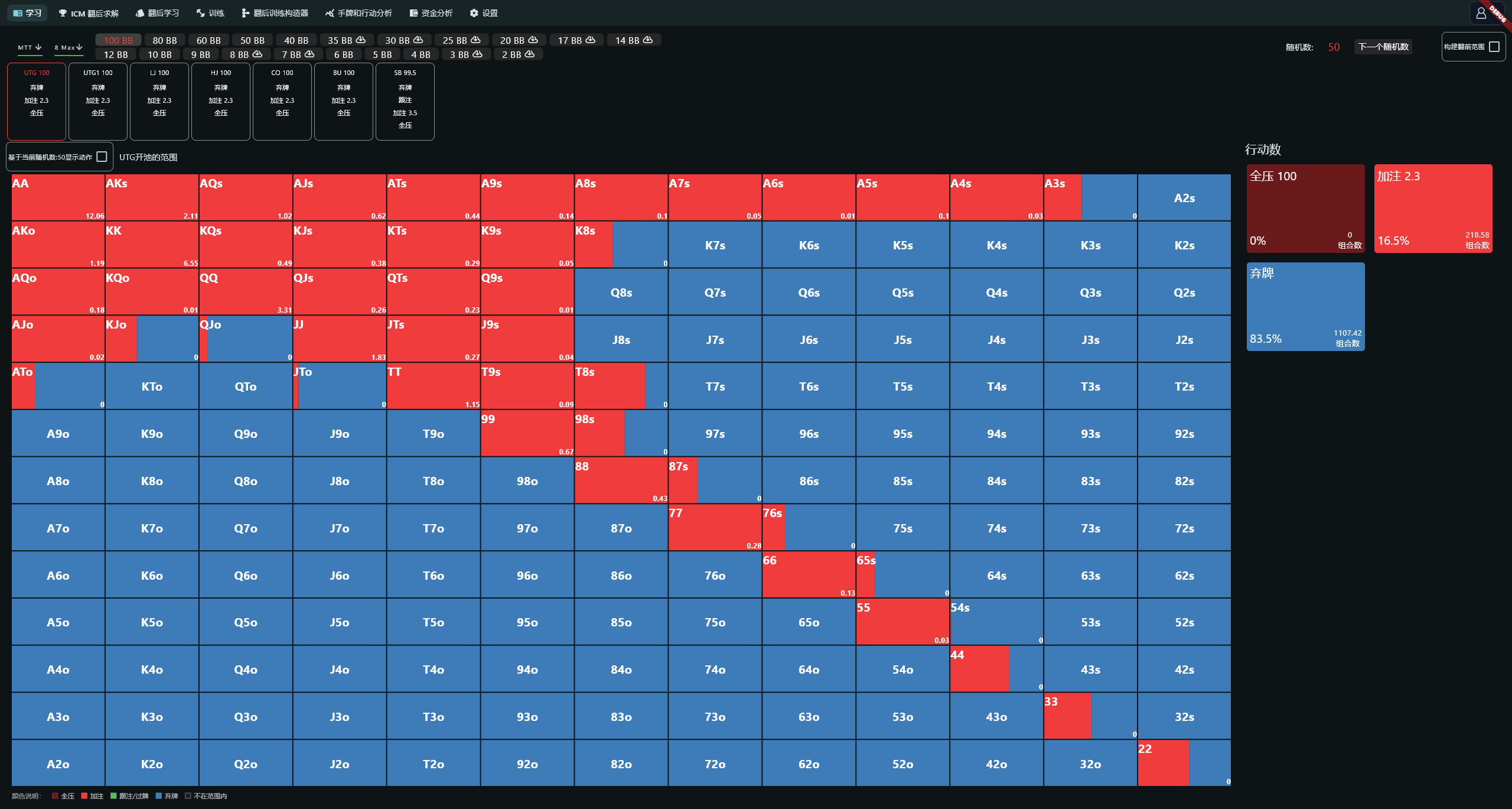Click 下一个随机数 button
The height and width of the screenshot is (809, 1512).
coord(1383,47)
